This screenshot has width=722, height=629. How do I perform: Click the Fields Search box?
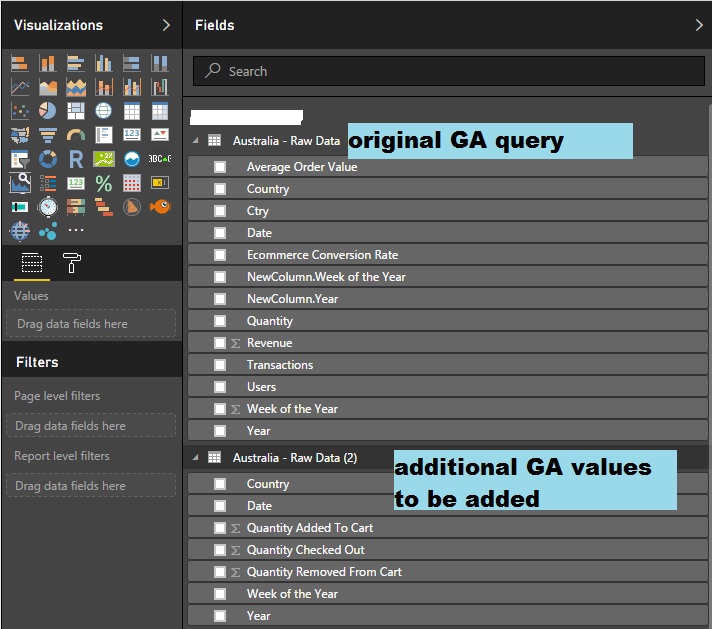(448, 71)
